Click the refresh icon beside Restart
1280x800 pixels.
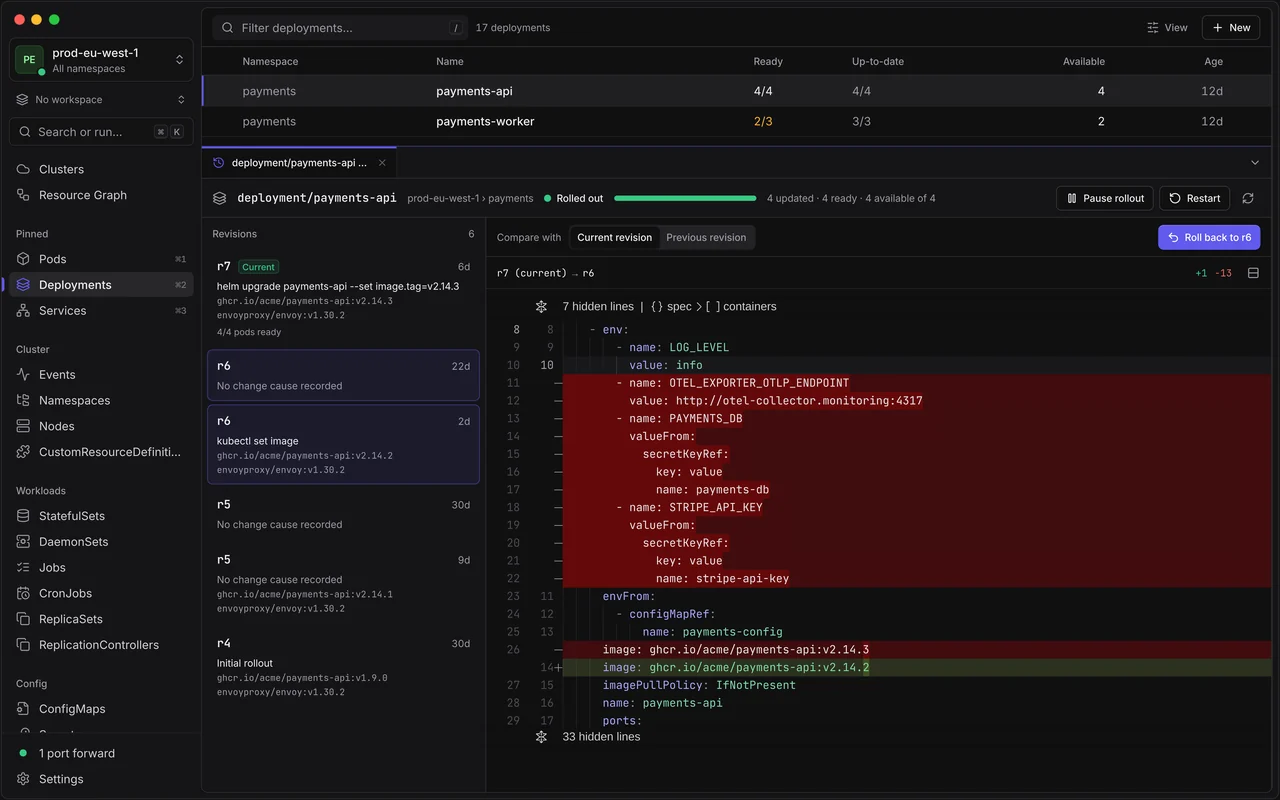1248,198
